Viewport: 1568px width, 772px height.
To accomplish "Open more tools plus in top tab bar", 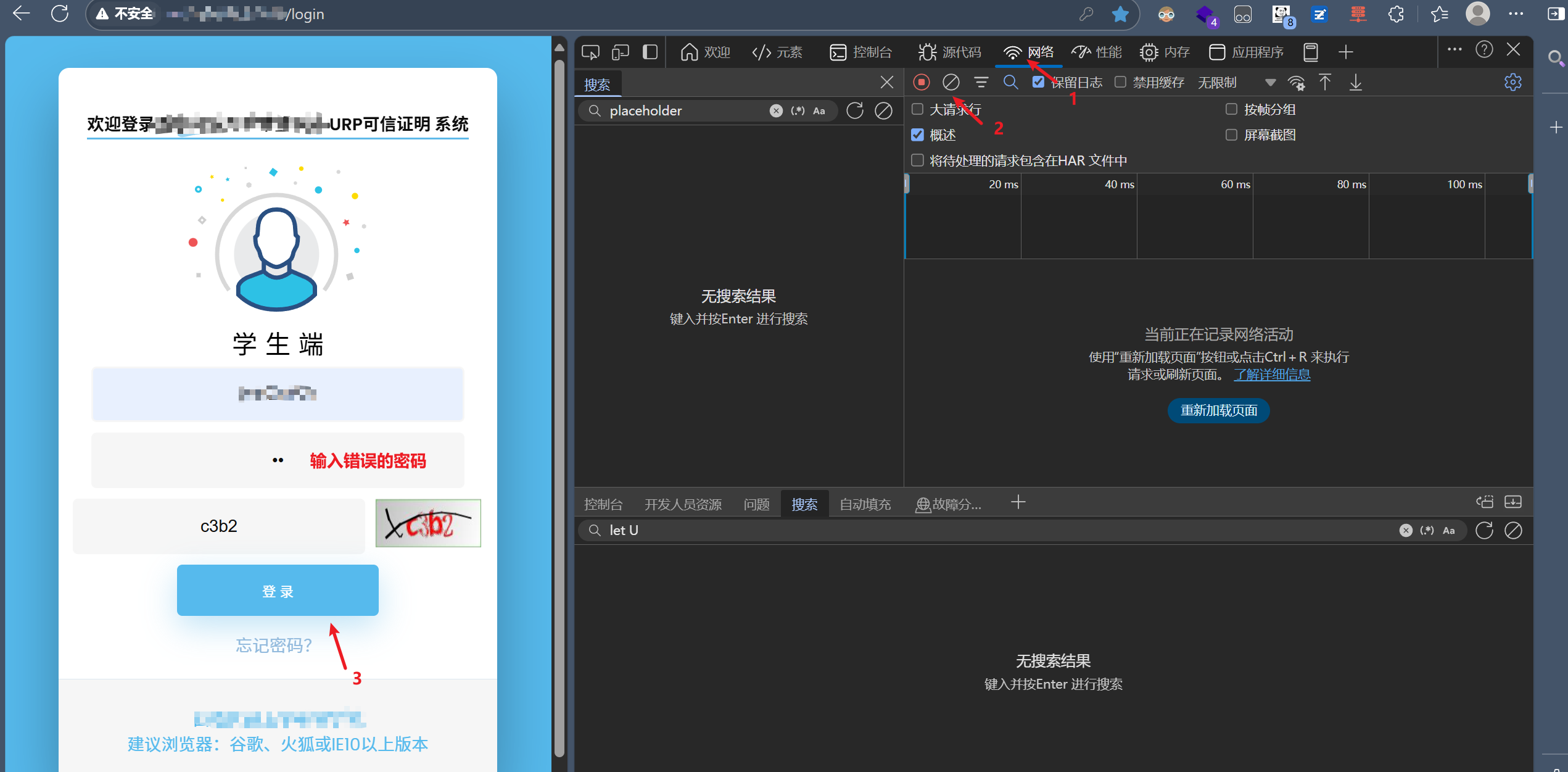I will point(1346,52).
